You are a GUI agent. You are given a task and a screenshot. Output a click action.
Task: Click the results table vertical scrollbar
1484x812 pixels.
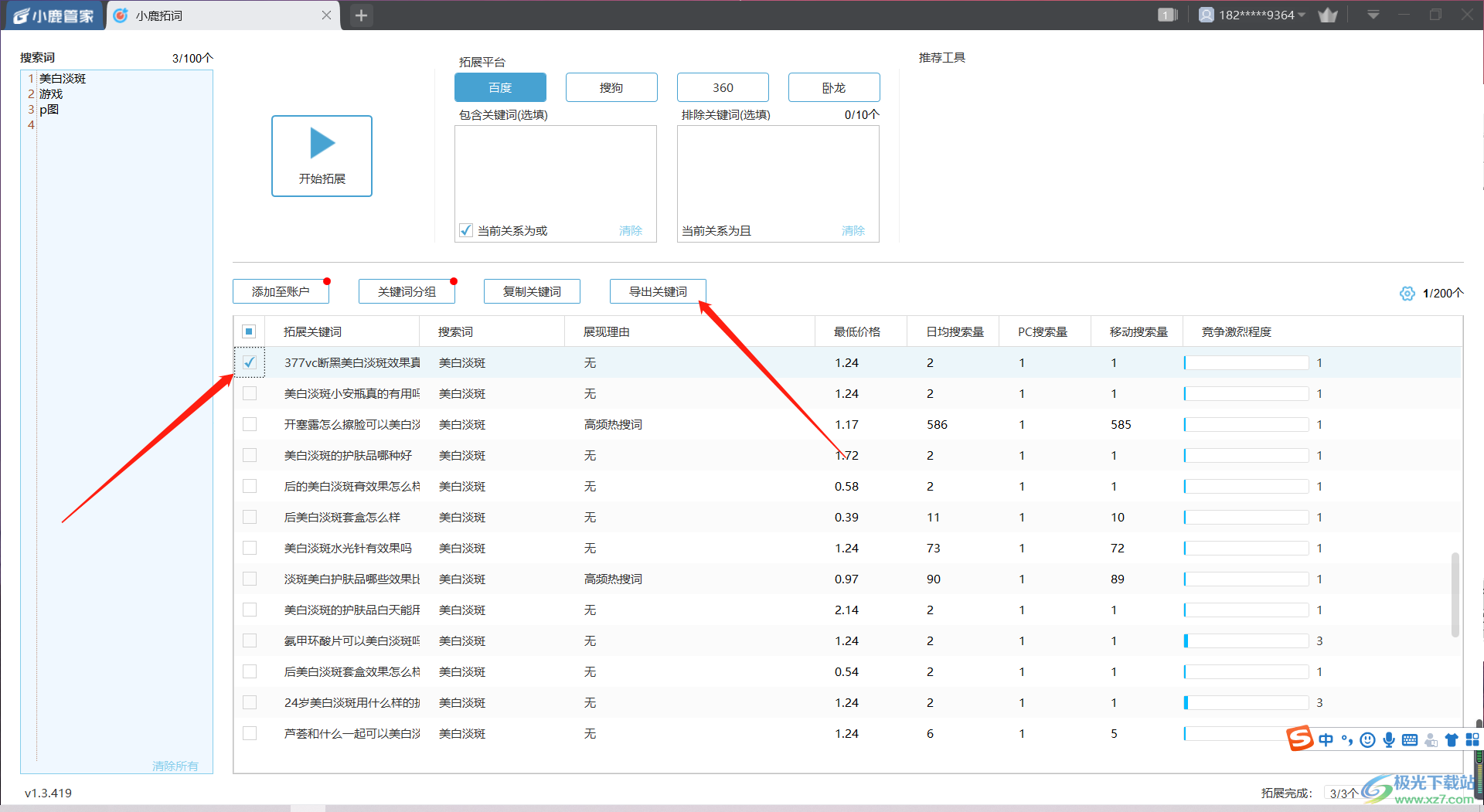tap(1455, 594)
